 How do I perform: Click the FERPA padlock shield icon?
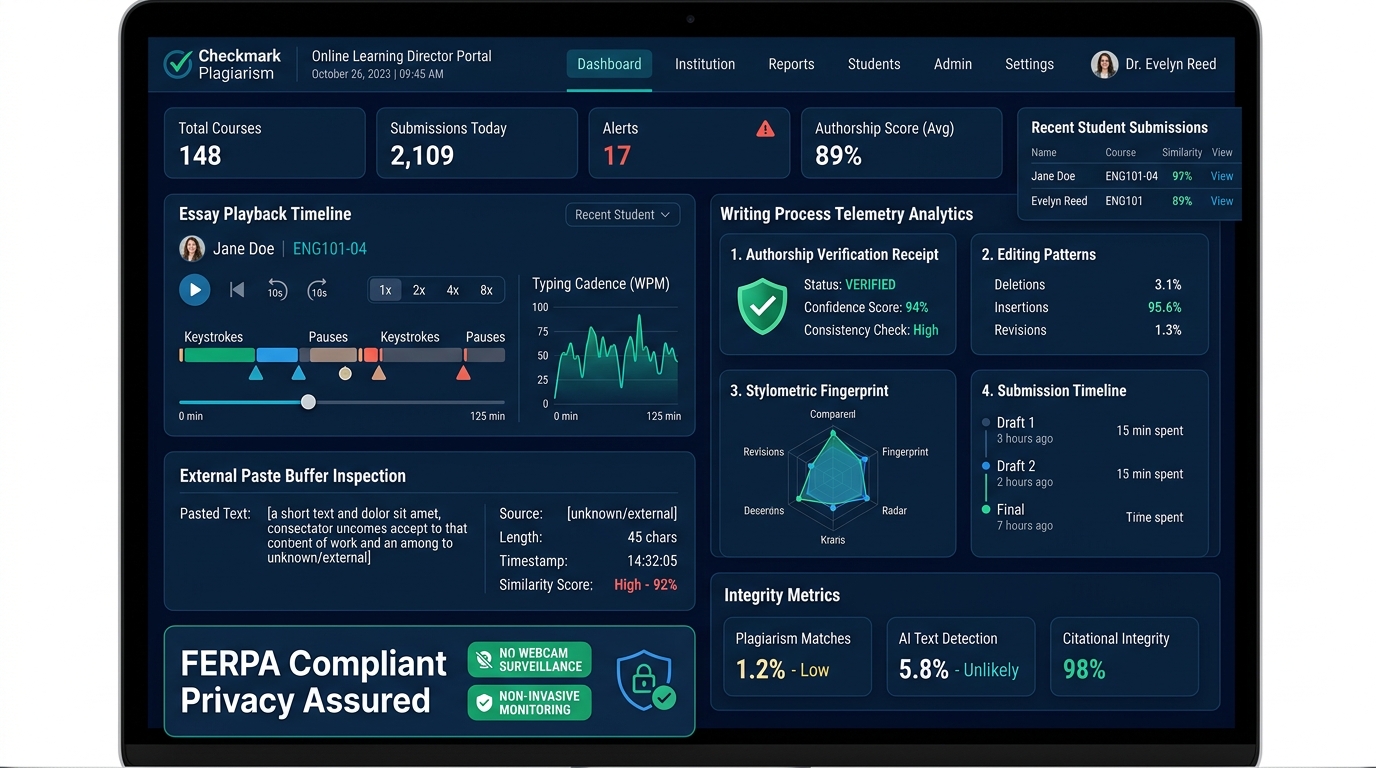pyautogui.click(x=646, y=681)
